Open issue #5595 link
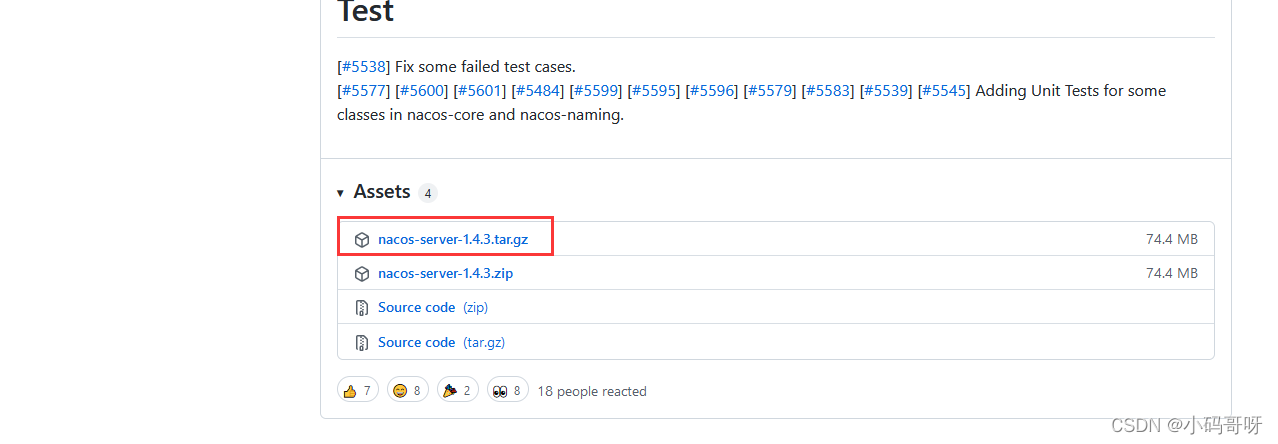This screenshot has height=444, width=1278. pos(655,91)
